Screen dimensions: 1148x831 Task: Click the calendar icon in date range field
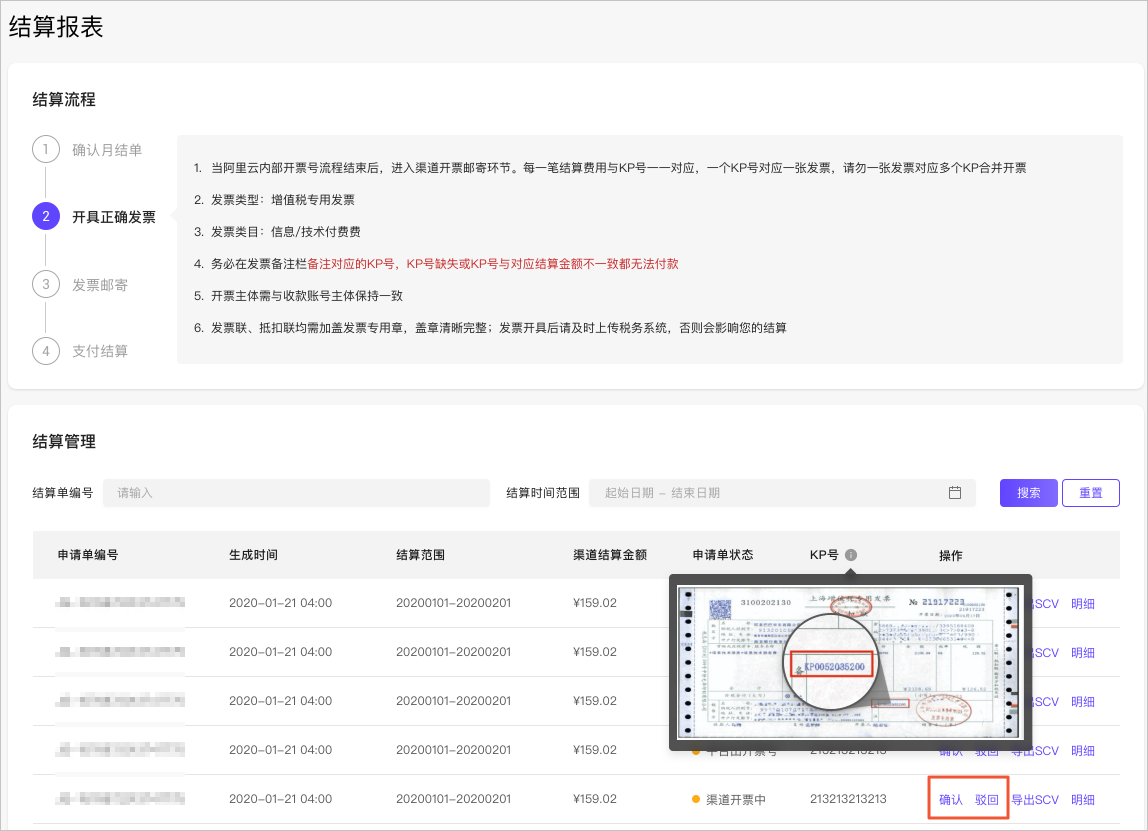(955, 493)
